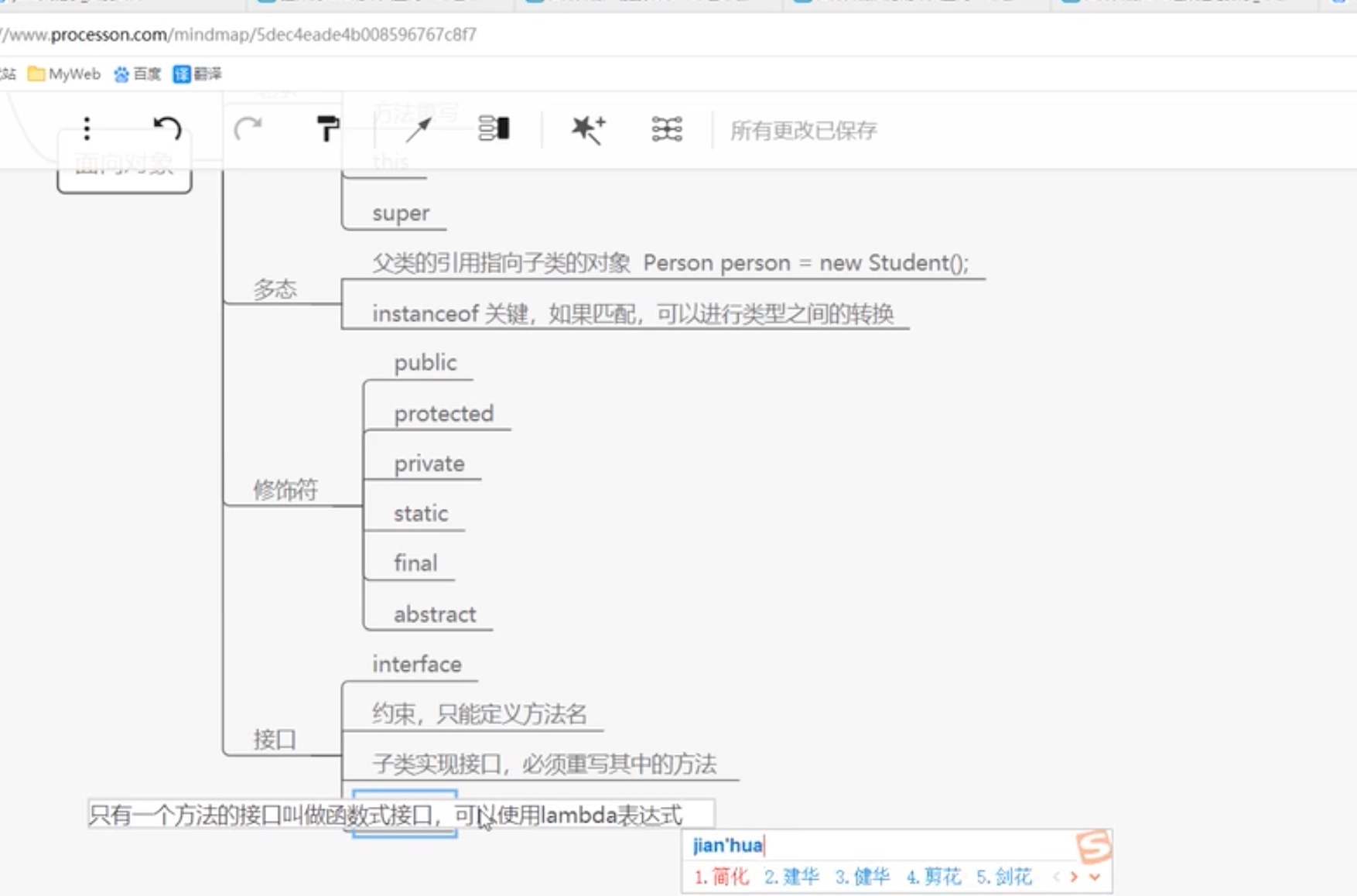Choose IME candidate 简化
Screen dimensions: 1357x896
[x=722, y=877]
